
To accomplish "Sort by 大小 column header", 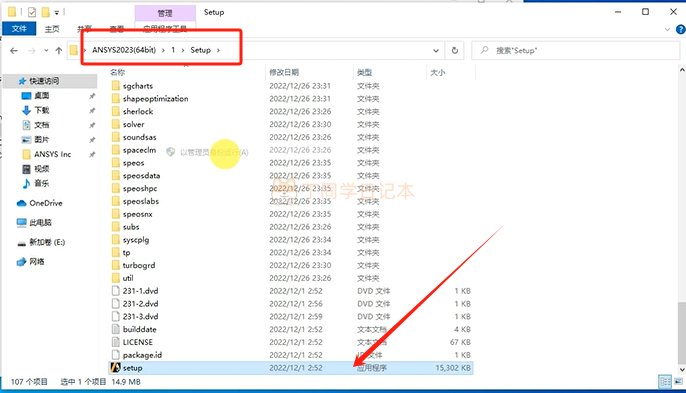I will (438, 72).
